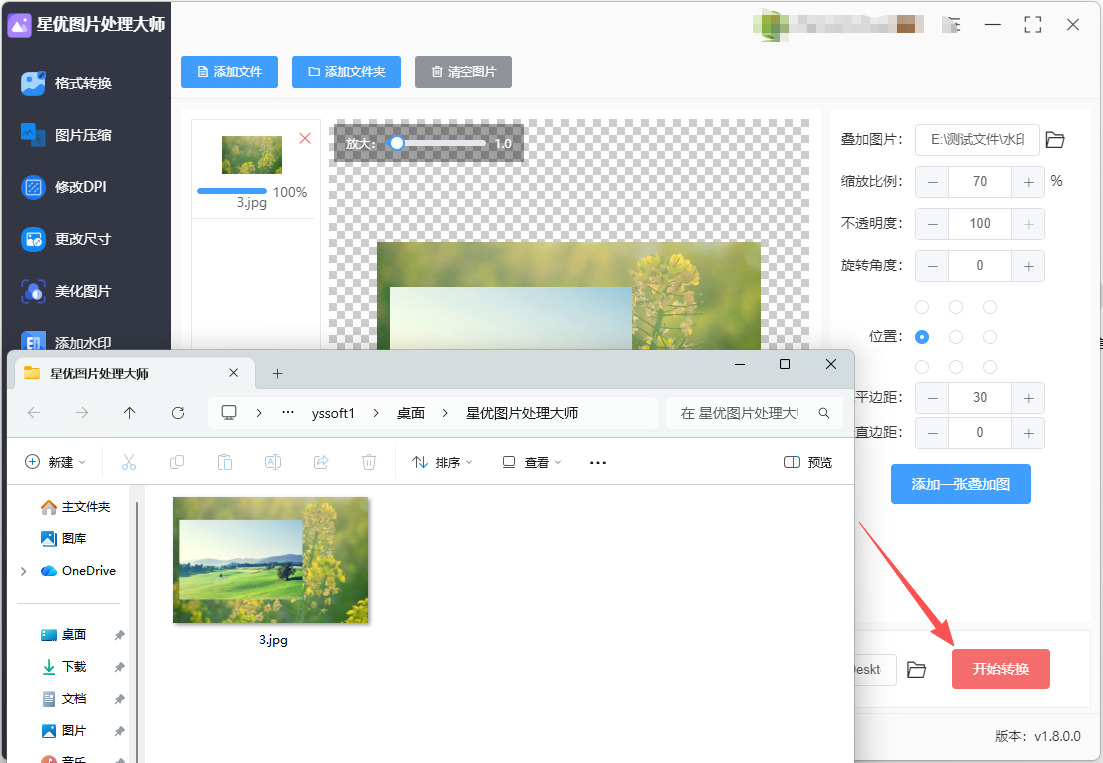Open the 图片压缩 image compression tool

68,135
